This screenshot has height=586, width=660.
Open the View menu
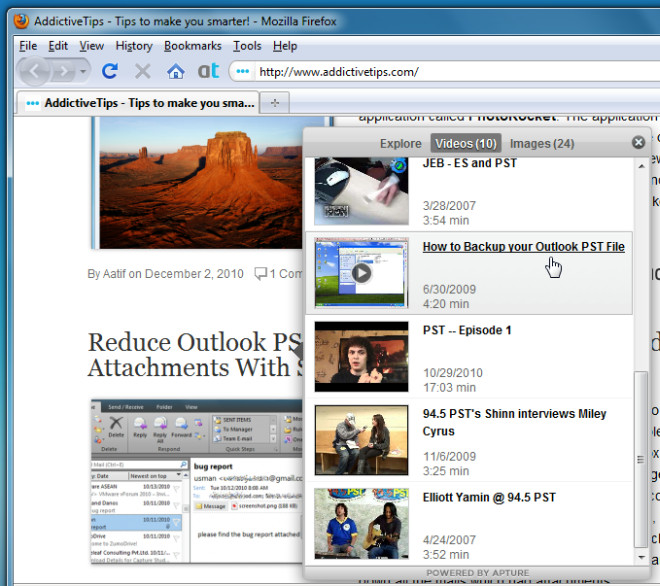pyautogui.click(x=92, y=46)
